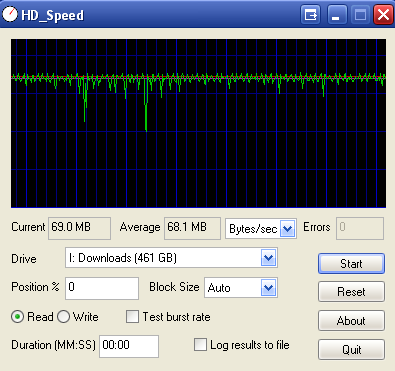Click the Quit button
Viewport: 395px width, 371px height.
351,349
